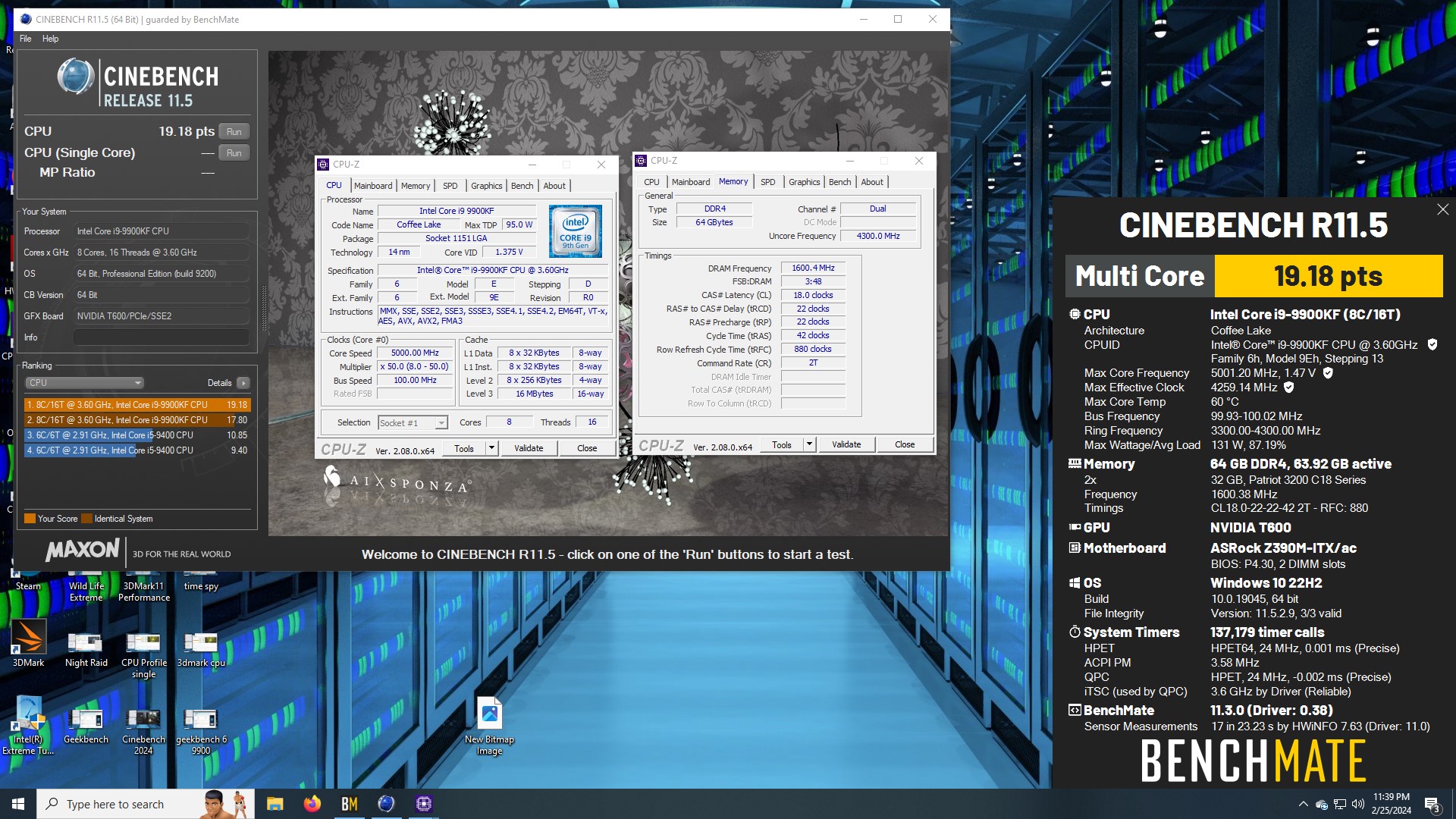Select ranking entry 1 with score 19.18
The height and width of the screenshot is (819, 1456).
(x=137, y=405)
